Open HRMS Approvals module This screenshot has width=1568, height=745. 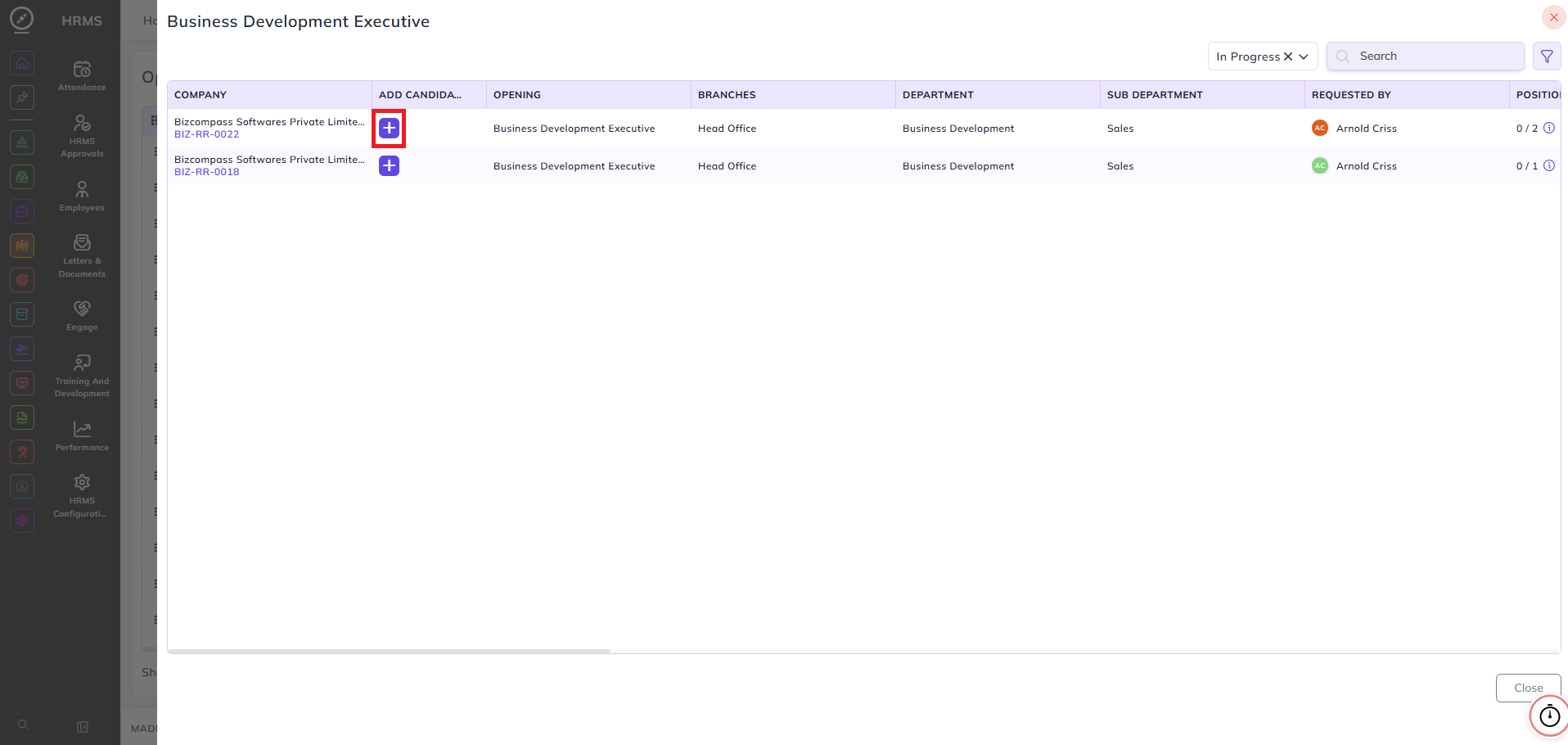click(82, 136)
